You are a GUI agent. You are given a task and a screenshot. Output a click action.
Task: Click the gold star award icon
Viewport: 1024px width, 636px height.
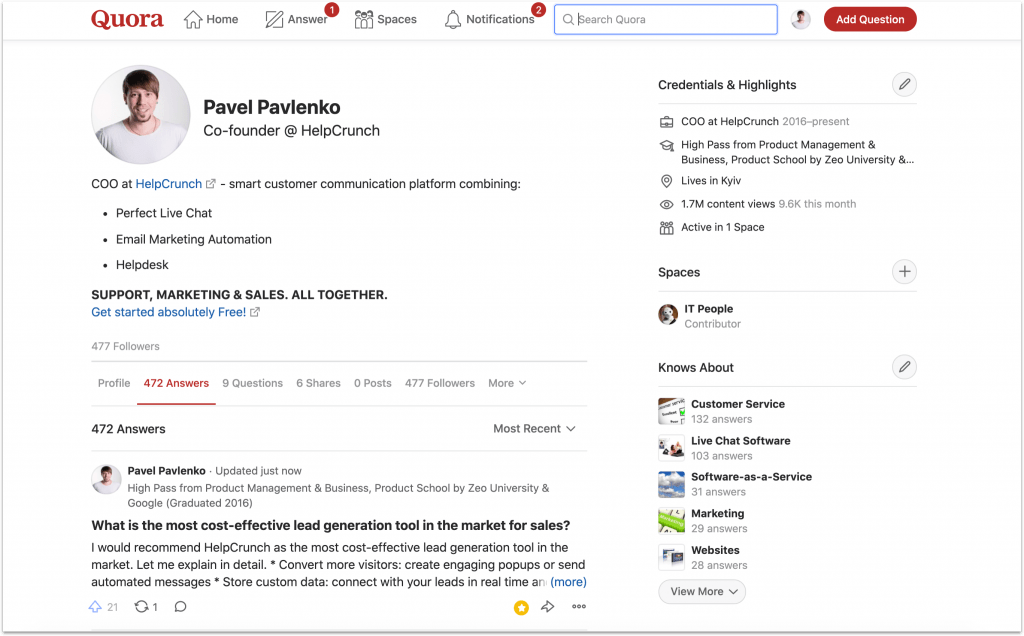tap(521, 608)
